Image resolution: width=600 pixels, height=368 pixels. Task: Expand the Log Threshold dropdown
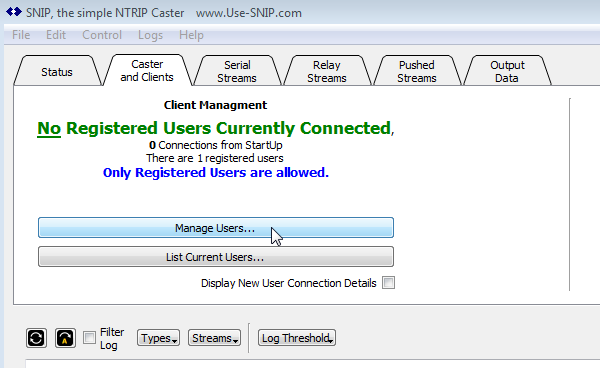(x=297, y=338)
